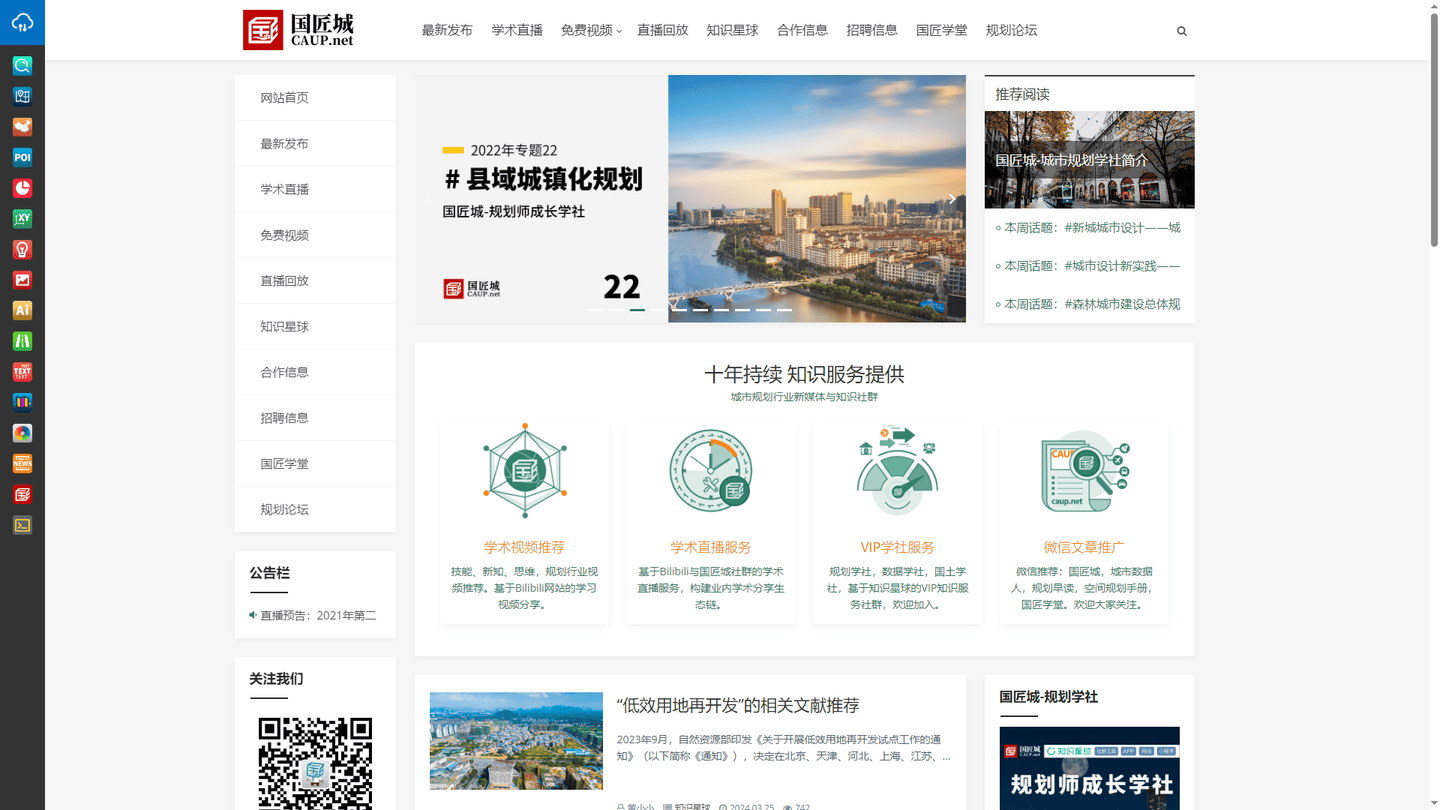Screen dimensions: 1440x810
Task: Open the 学术直播服务 title link
Action: [x=711, y=547]
